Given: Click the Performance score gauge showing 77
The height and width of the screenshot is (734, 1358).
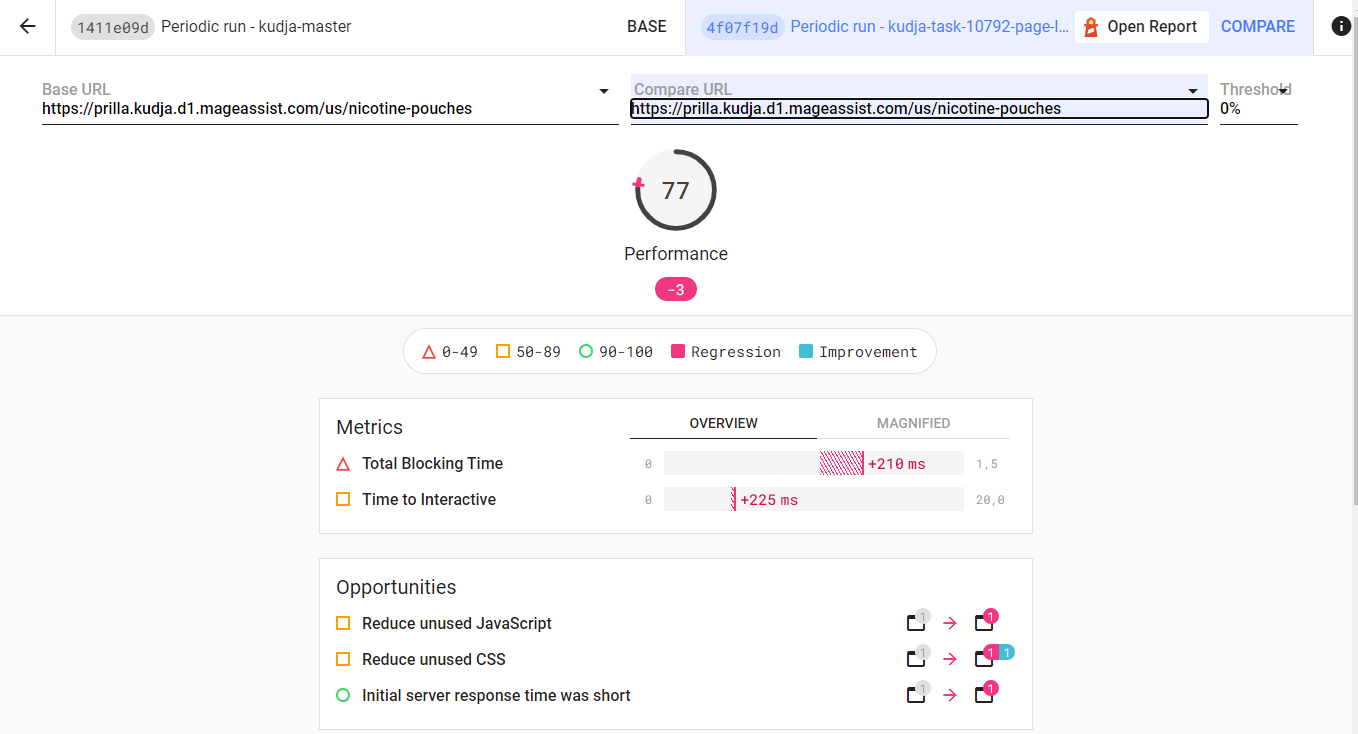Looking at the screenshot, I should pyautogui.click(x=676, y=190).
